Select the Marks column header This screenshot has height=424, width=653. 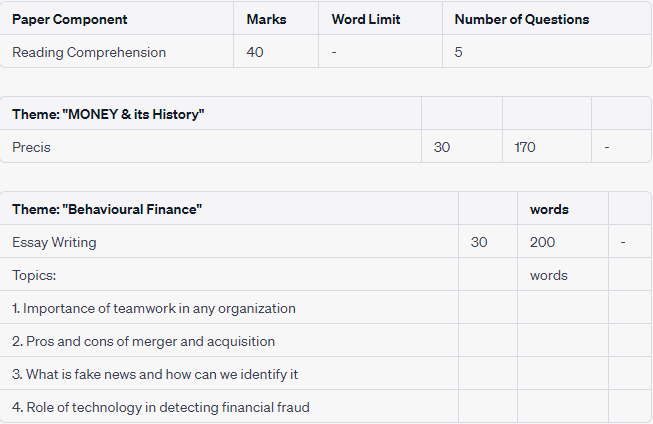tap(265, 19)
